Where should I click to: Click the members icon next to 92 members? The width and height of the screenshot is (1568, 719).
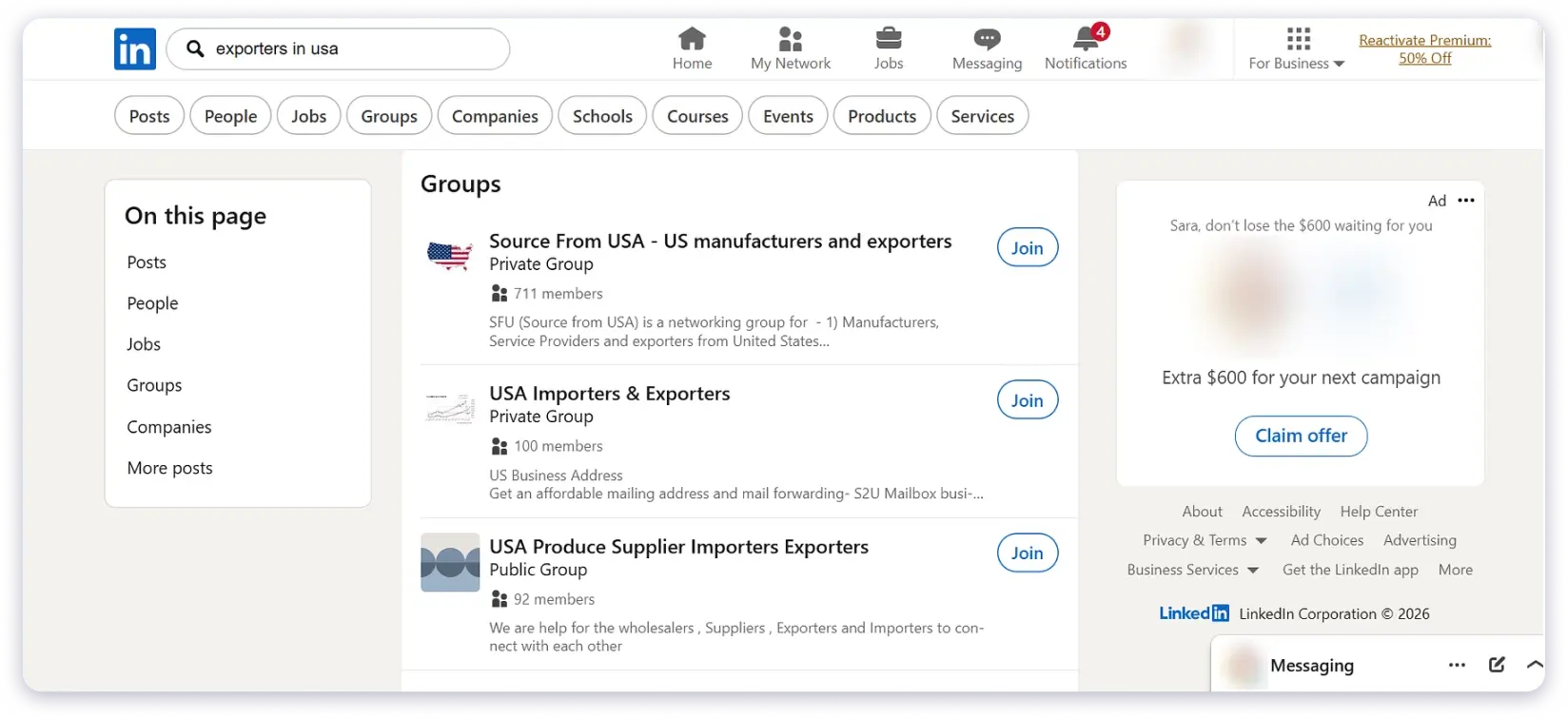(x=499, y=599)
